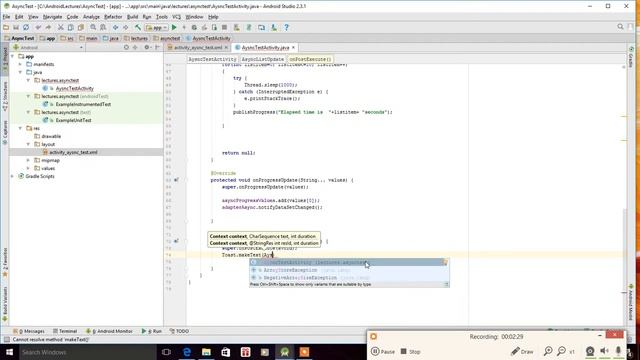Select ExampleInstrumentedTest in project tree
Viewport: 640px width, 360px height.
[83, 104]
